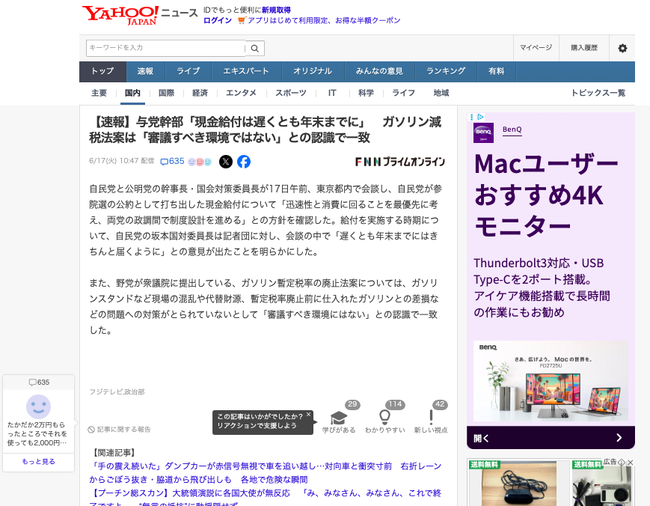650x506 pixels.
Task: Click the フジテレビ,政治部 credit text
Action: pos(117,392)
